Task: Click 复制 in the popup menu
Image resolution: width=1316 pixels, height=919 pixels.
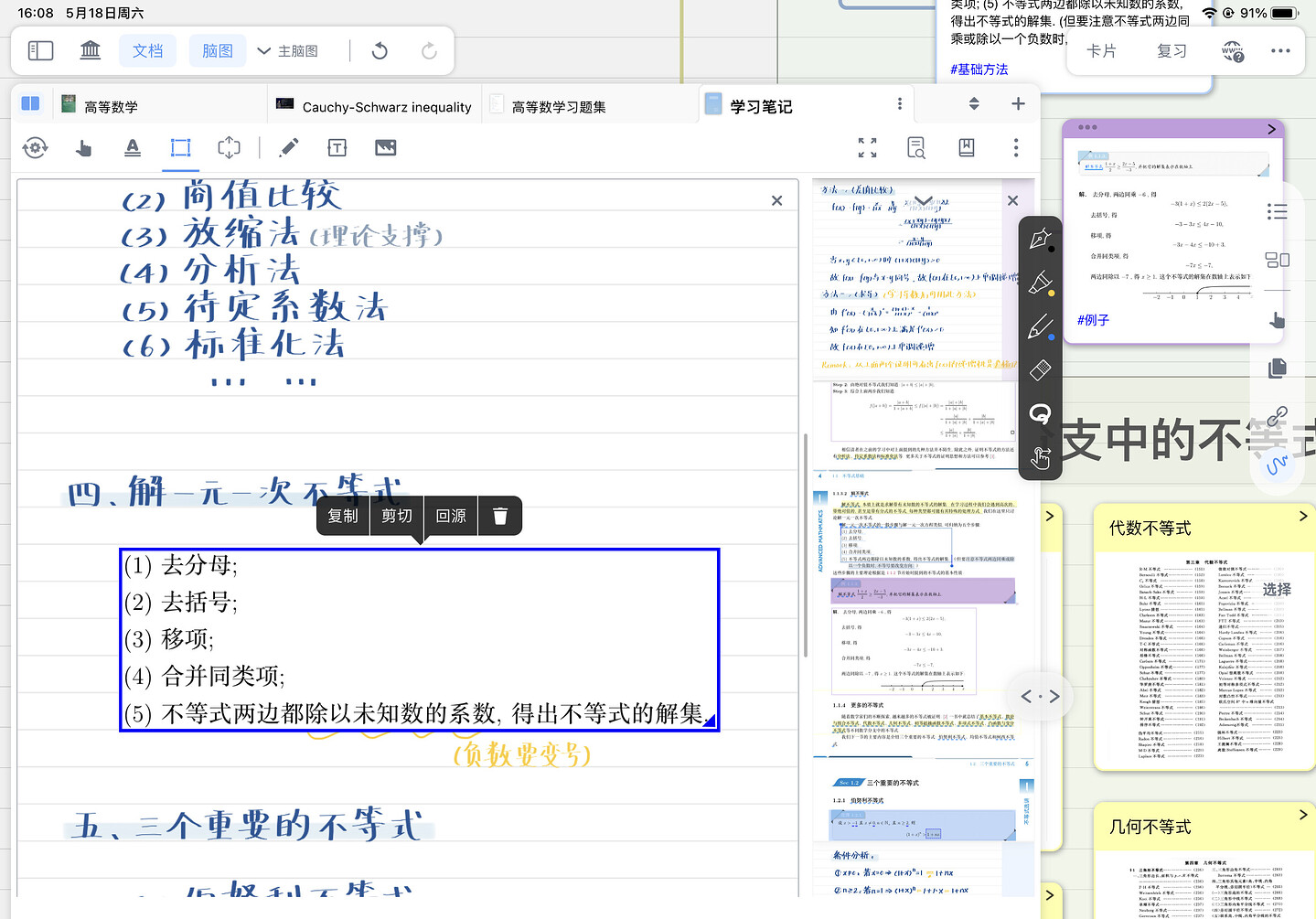Action: (343, 516)
